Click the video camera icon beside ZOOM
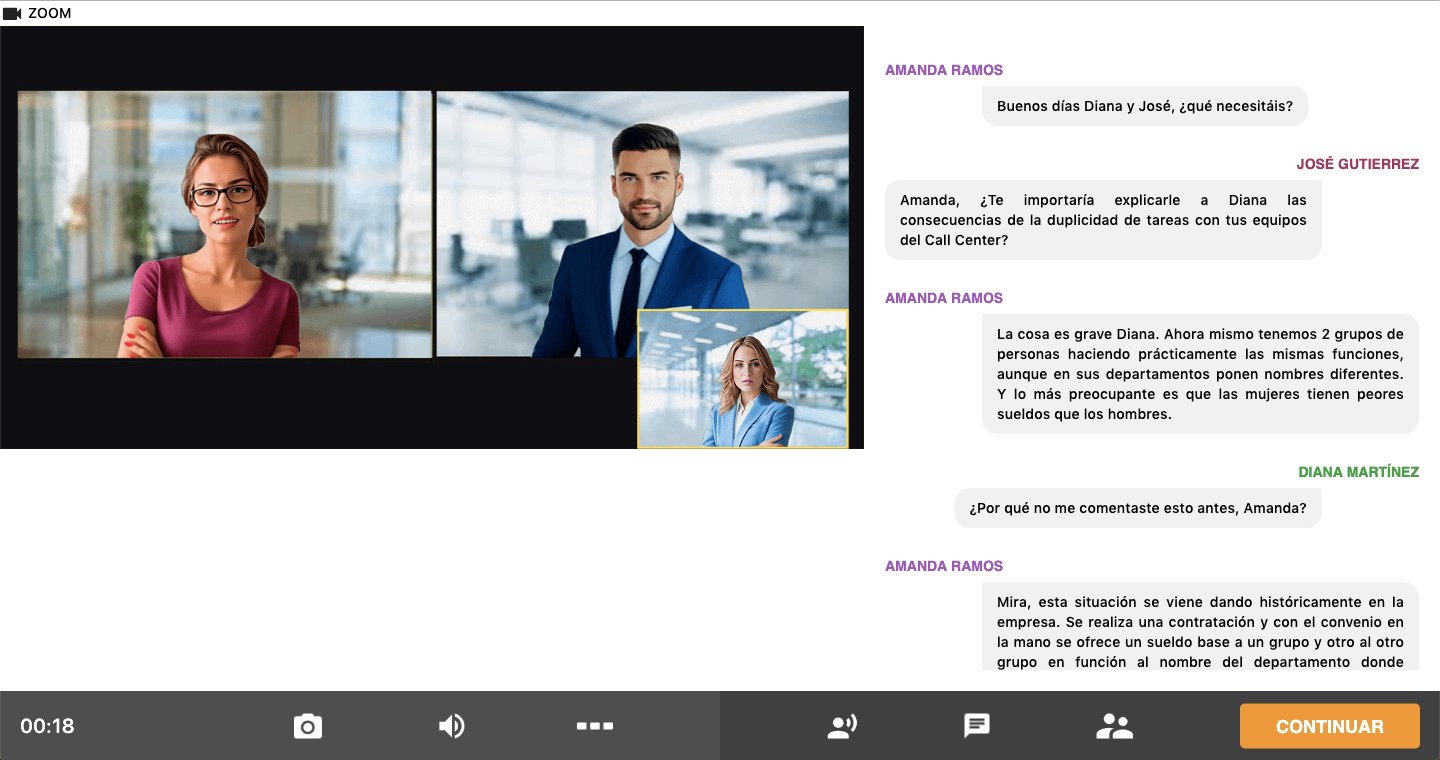This screenshot has height=760, width=1440. tap(12, 14)
